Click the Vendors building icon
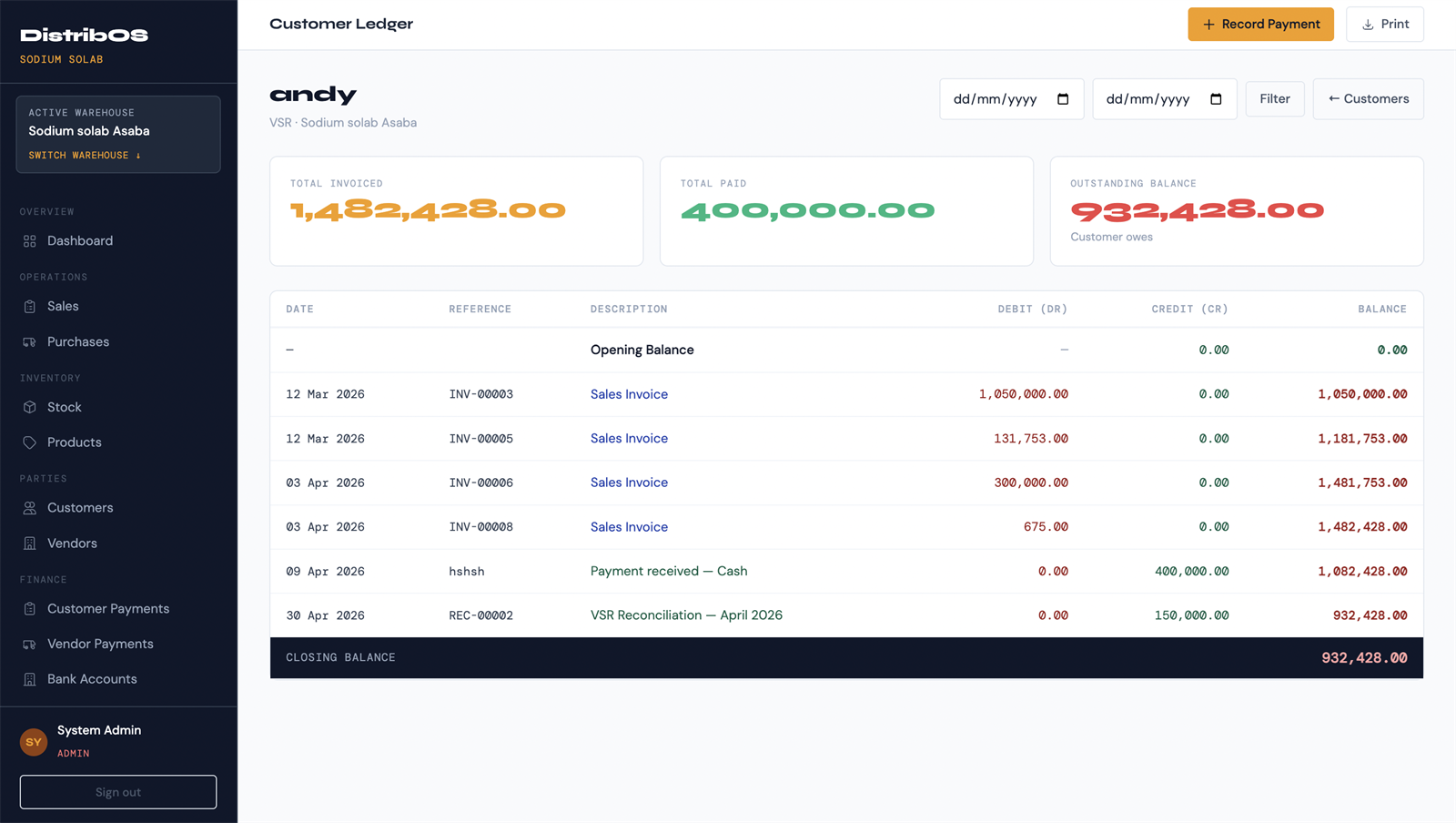Viewport: 1456px width, 823px height. pos(30,544)
